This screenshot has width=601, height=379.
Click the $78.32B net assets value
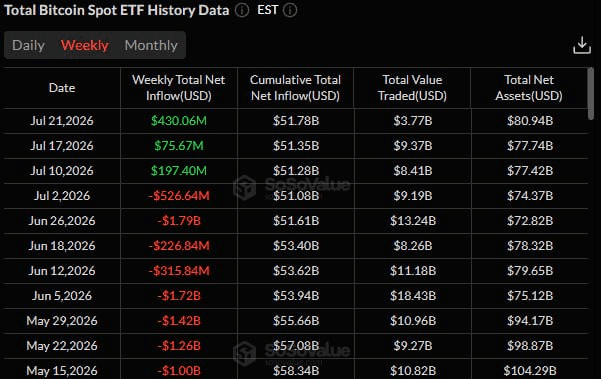click(530, 246)
